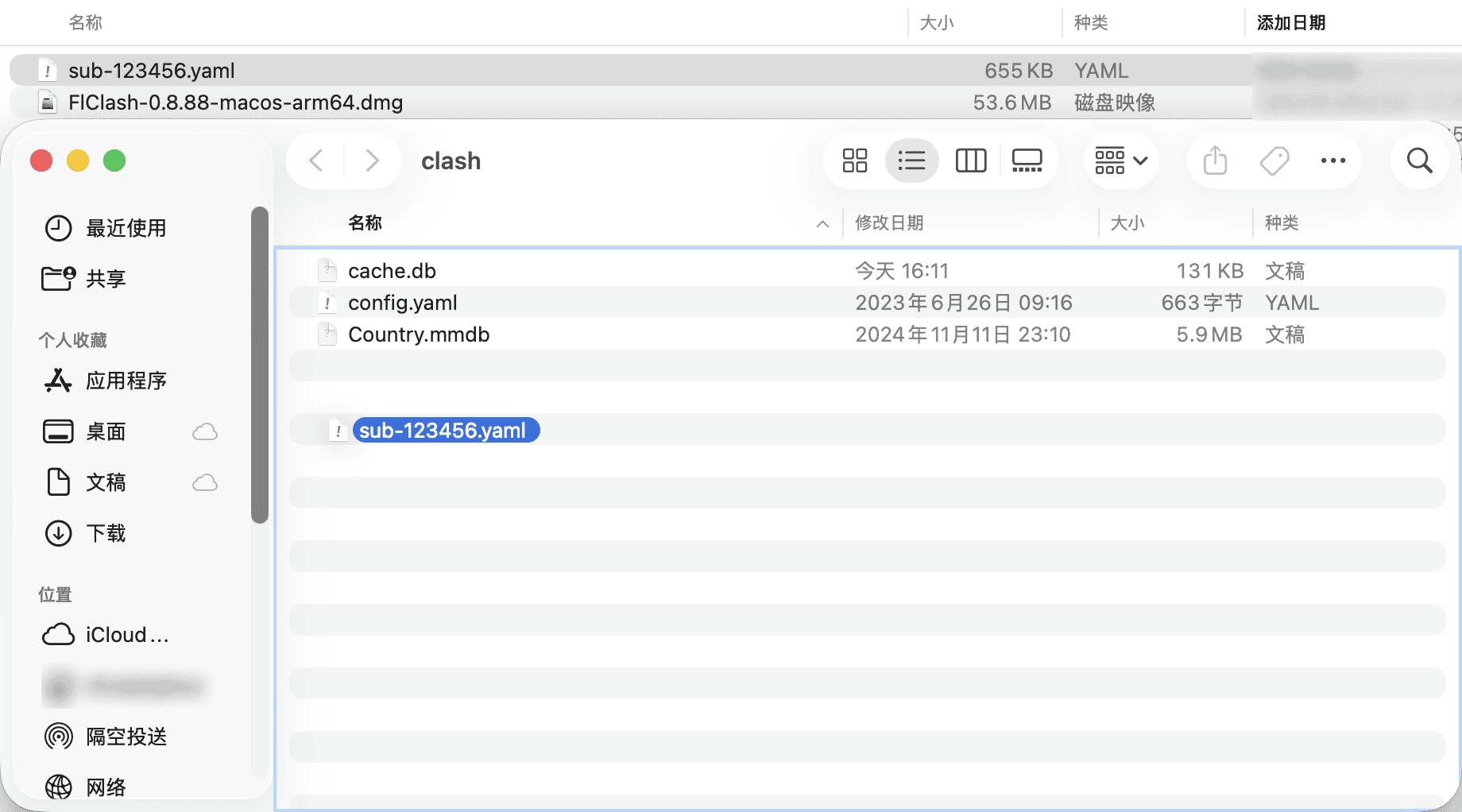Open 应用程序 in the sidebar

pyautogui.click(x=126, y=381)
